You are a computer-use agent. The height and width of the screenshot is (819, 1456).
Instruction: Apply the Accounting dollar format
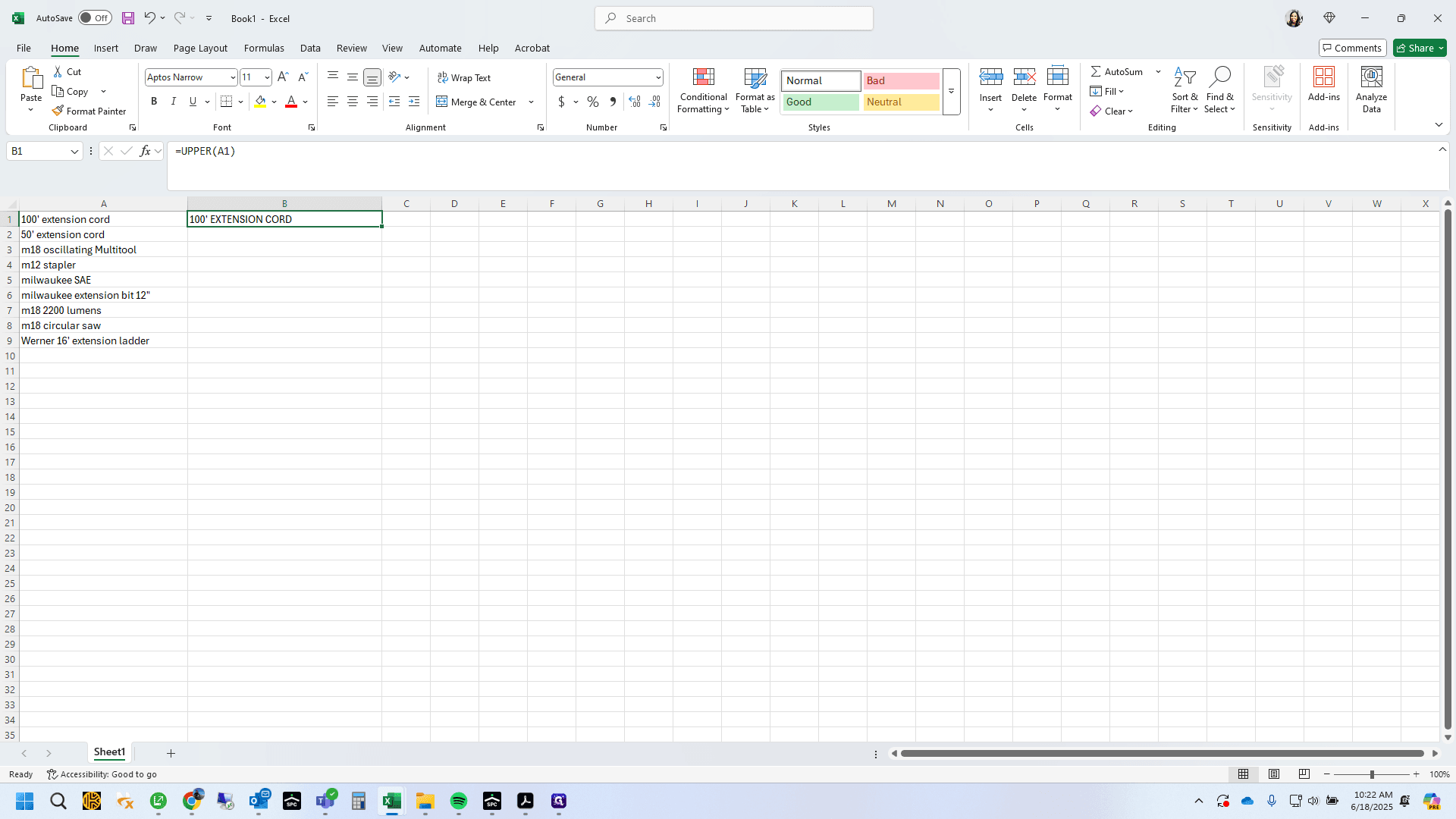561,102
